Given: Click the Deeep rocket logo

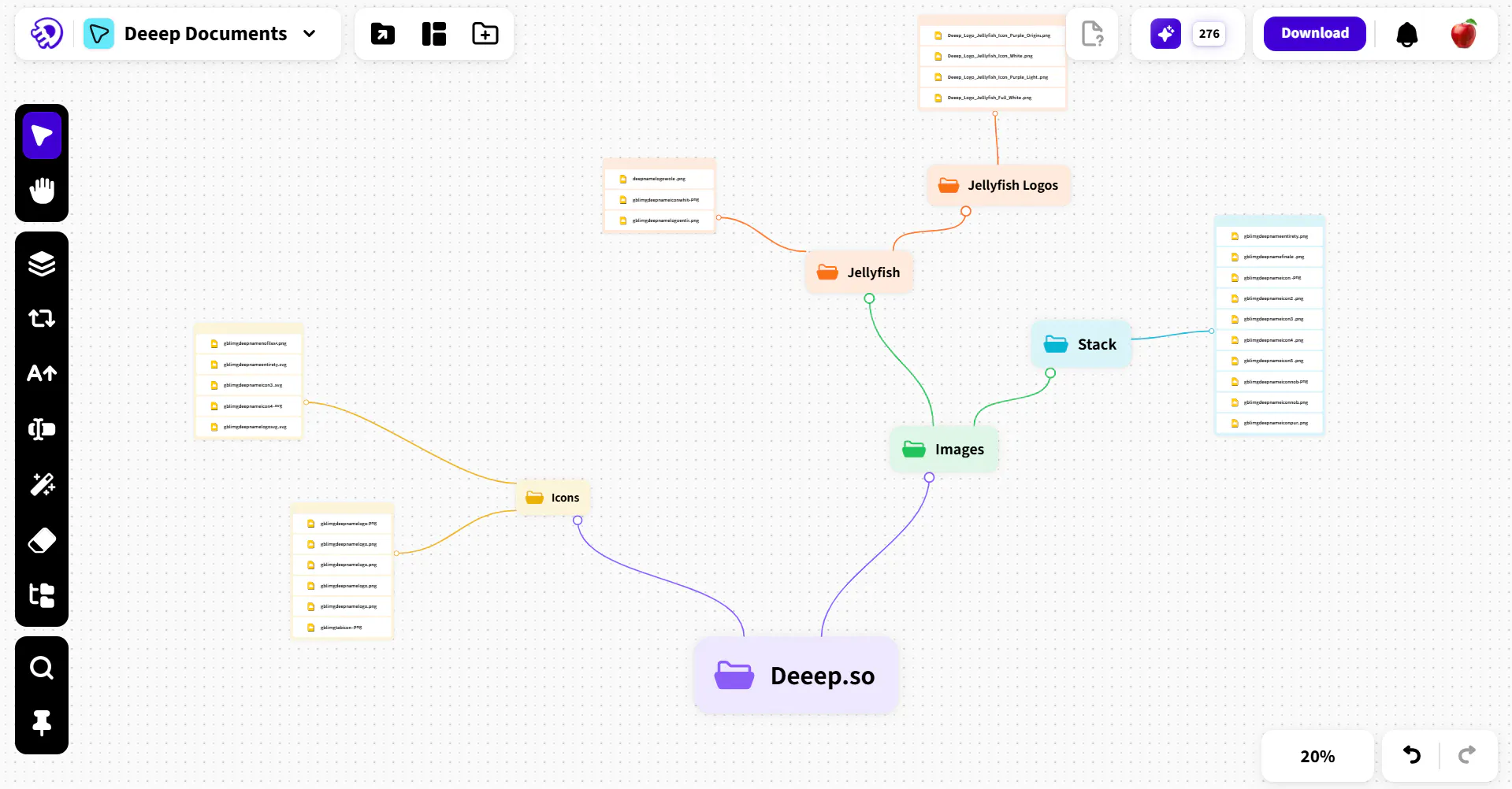Looking at the screenshot, I should click(46, 34).
